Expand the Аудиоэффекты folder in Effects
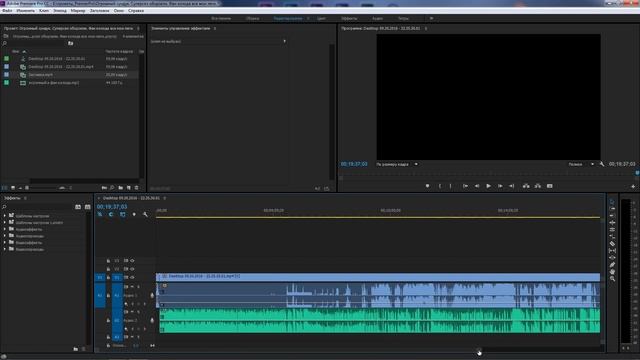This screenshot has height=360, width=640. pos(5,229)
